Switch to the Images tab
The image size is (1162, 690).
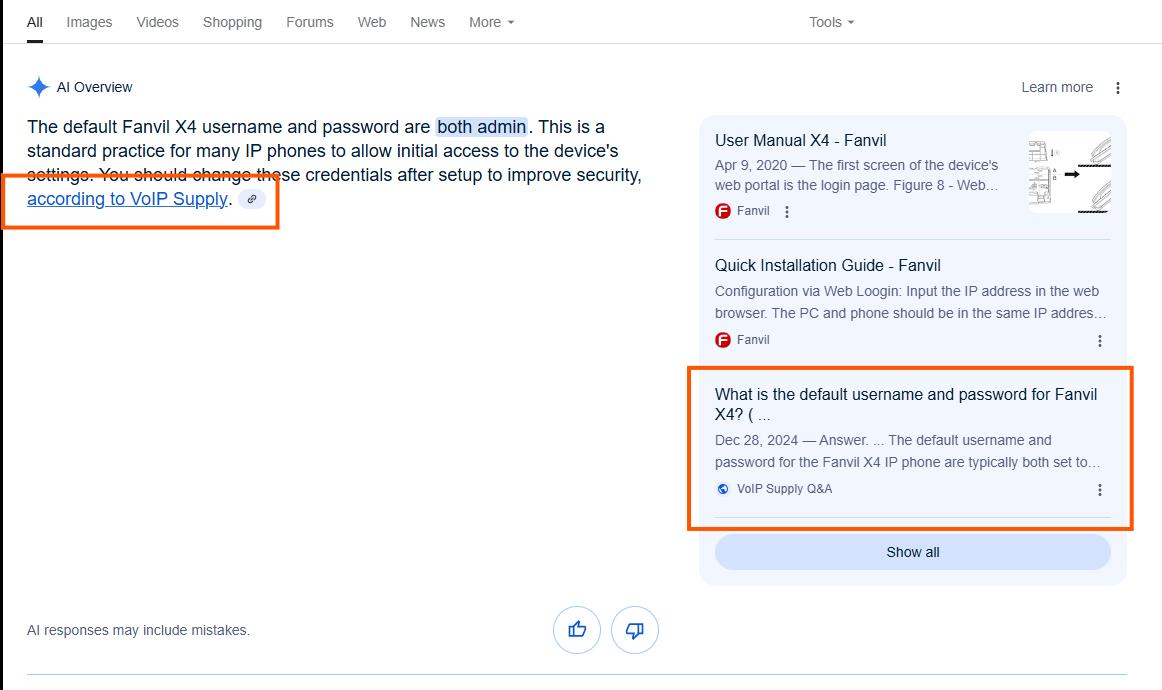pyautogui.click(x=89, y=22)
